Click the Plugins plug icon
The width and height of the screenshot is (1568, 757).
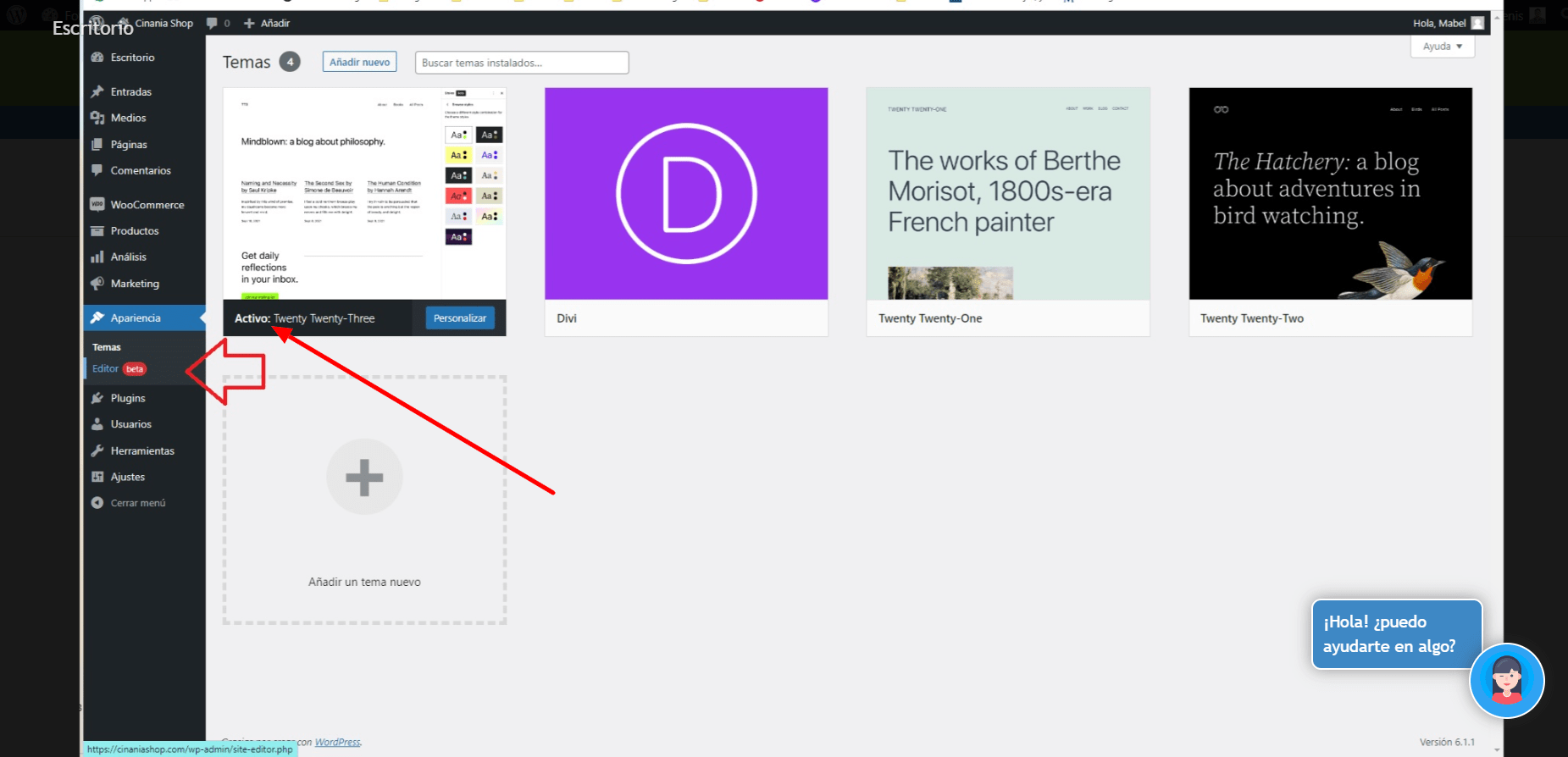coord(97,398)
